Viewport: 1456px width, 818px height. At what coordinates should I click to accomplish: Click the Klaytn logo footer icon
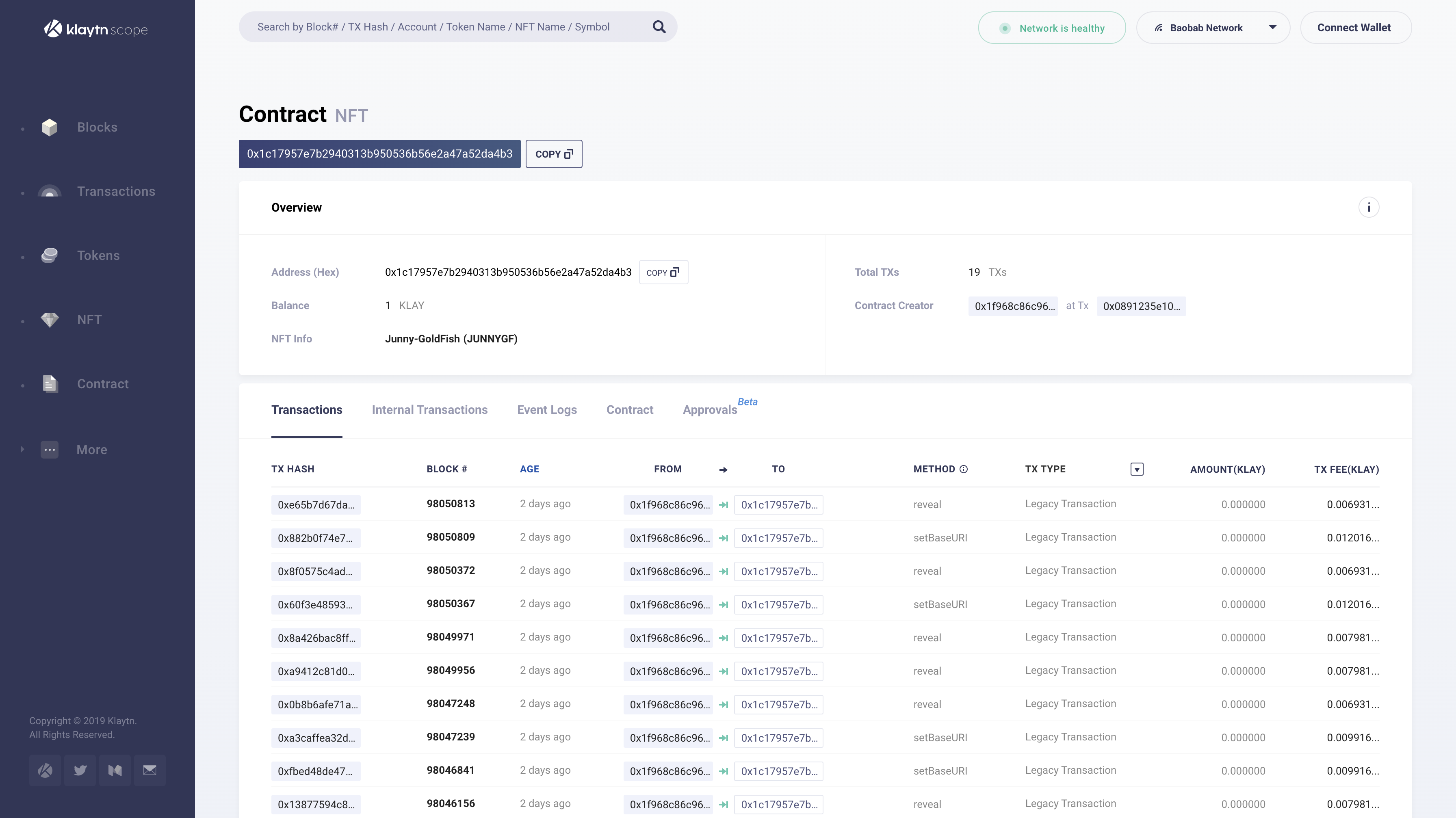point(45,770)
